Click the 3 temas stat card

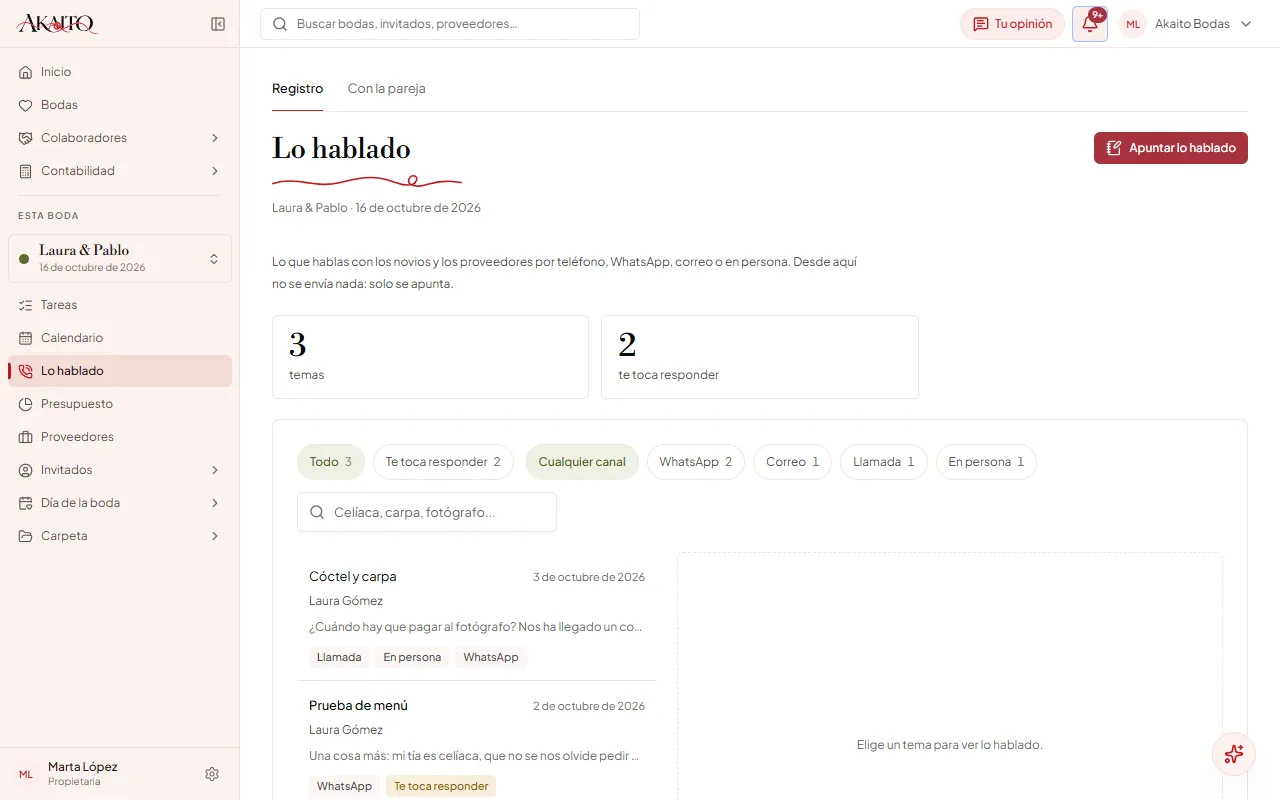(430, 357)
